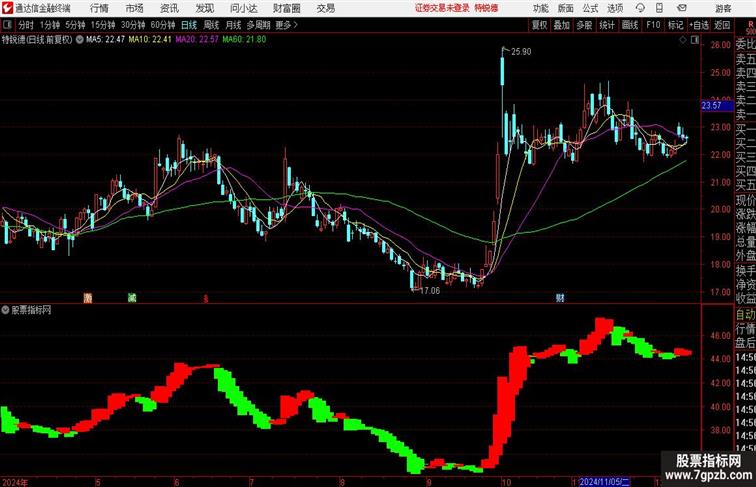Open the 问小达 menu

click(243, 8)
